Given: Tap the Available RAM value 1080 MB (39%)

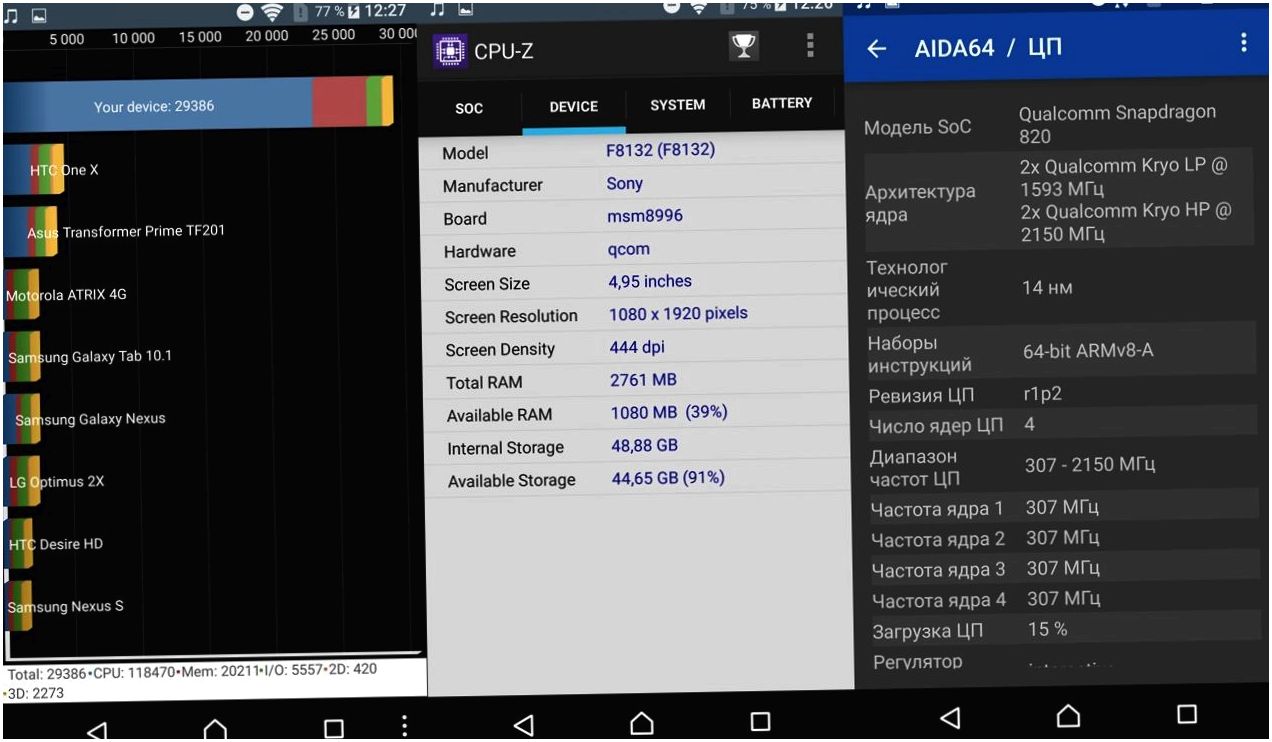Looking at the screenshot, I should tap(669, 412).
